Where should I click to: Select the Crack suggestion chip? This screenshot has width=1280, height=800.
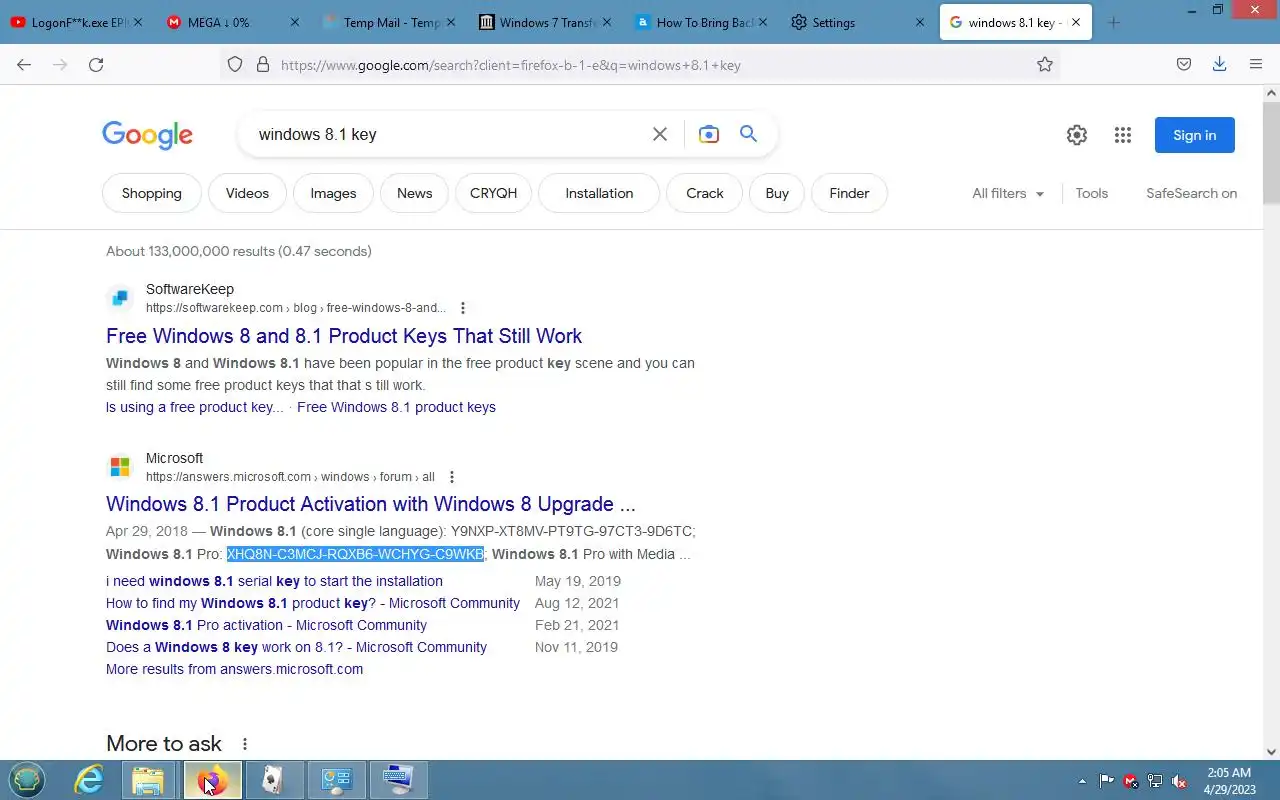(704, 193)
